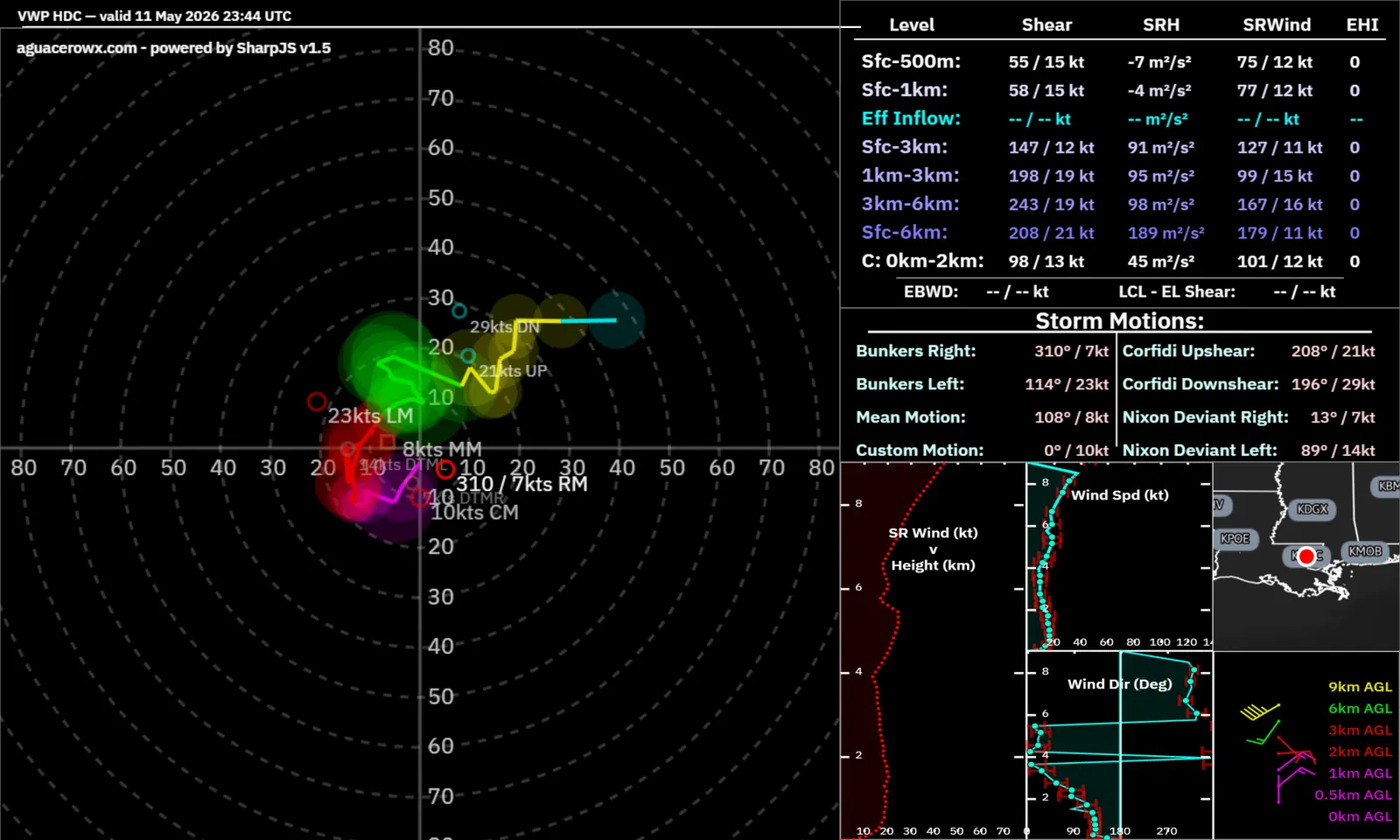Click the red Left Mover circle near 23kts LM
Screen dimensions: 1400x840
tap(317, 402)
